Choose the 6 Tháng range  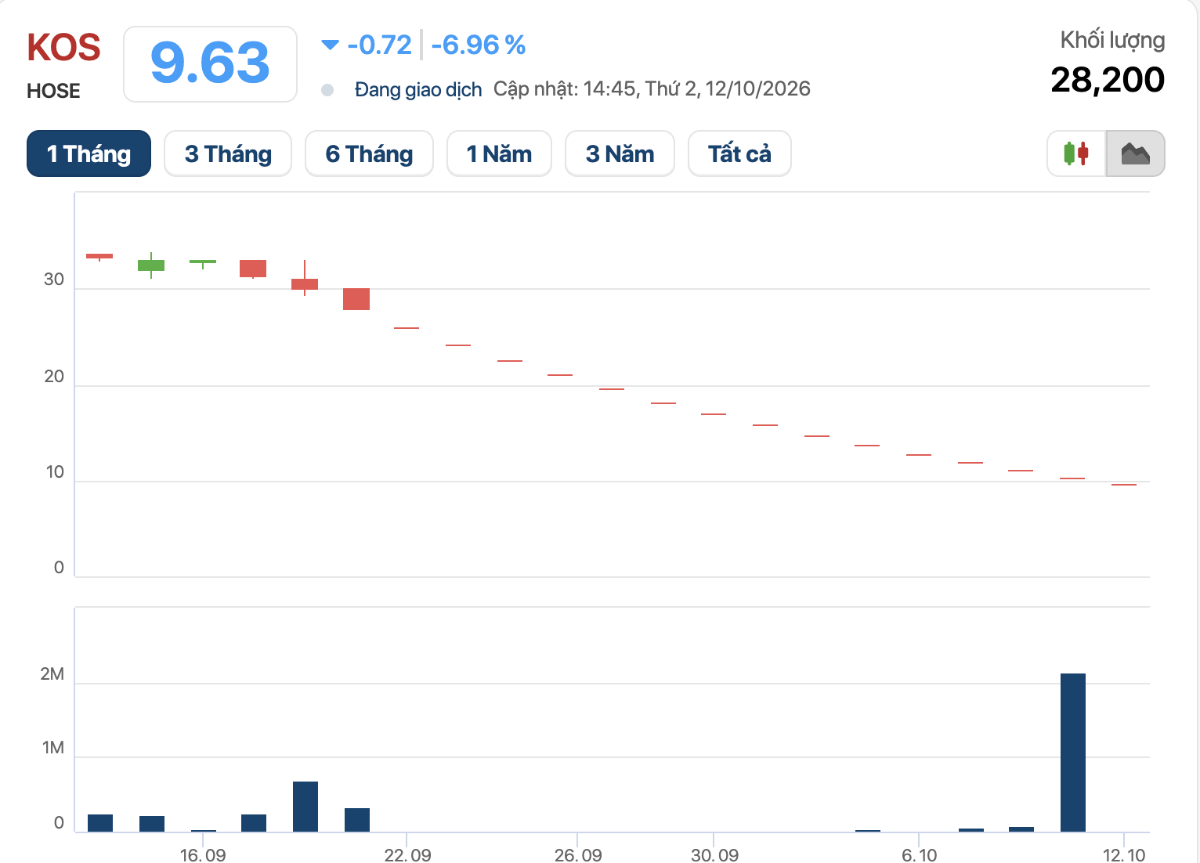coord(369,154)
